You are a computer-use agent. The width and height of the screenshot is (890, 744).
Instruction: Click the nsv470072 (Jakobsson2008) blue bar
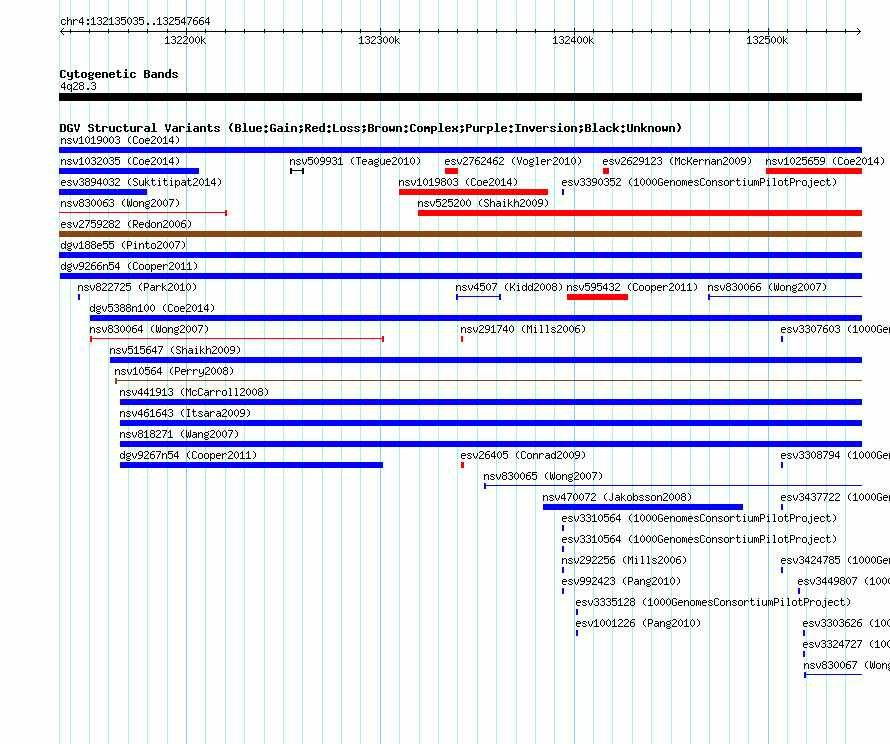[x=643, y=507]
